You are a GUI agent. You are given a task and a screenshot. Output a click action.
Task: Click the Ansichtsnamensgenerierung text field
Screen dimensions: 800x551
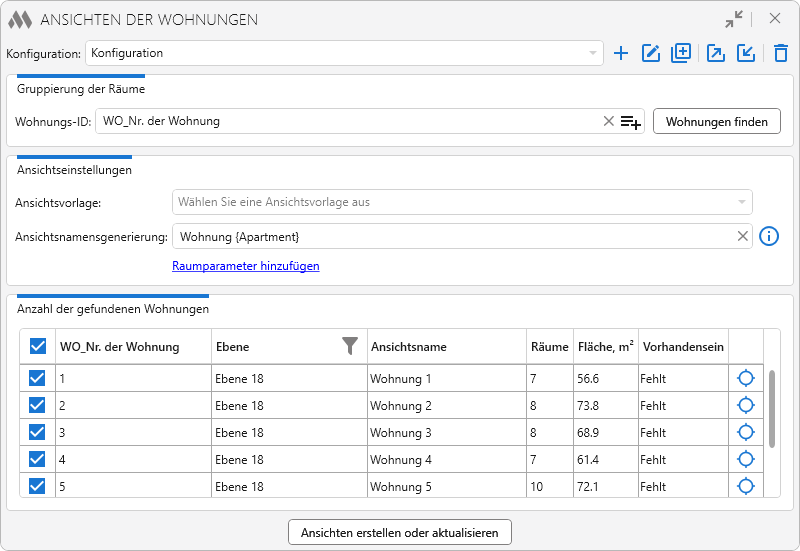(x=454, y=236)
